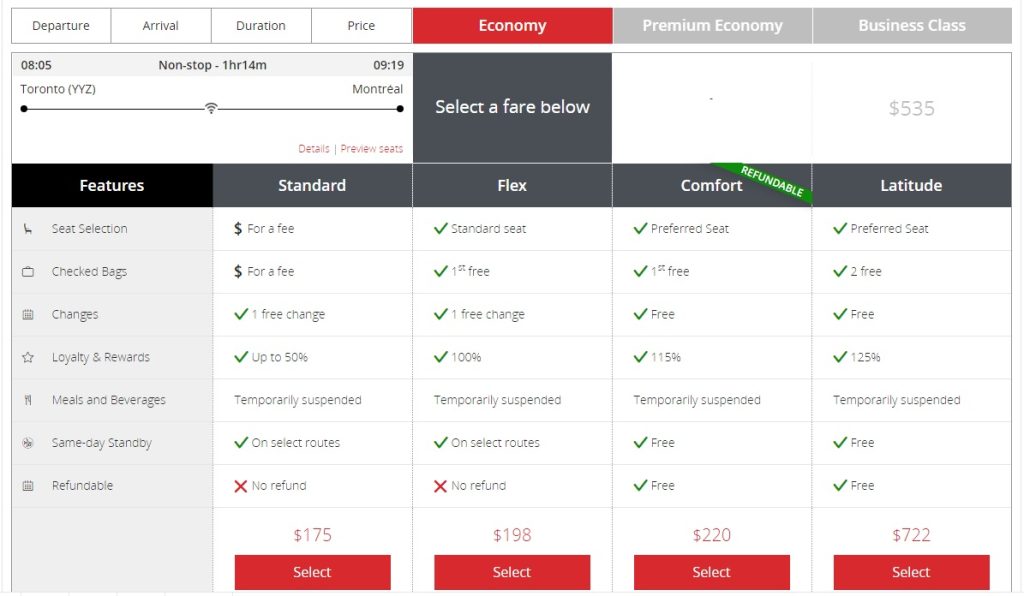
Task: Sort flights by Duration
Action: click(261, 26)
